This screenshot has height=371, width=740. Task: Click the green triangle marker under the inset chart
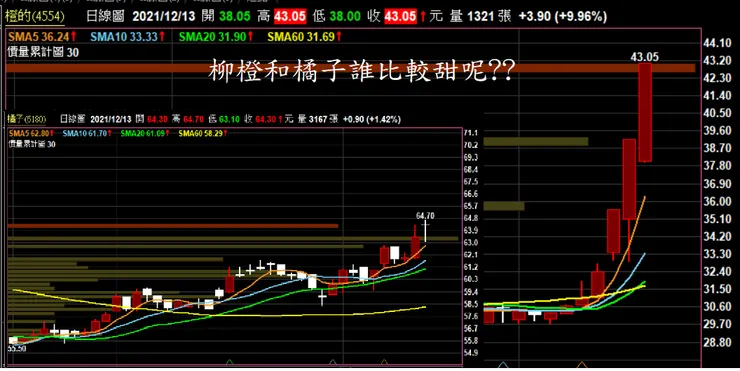(230, 363)
